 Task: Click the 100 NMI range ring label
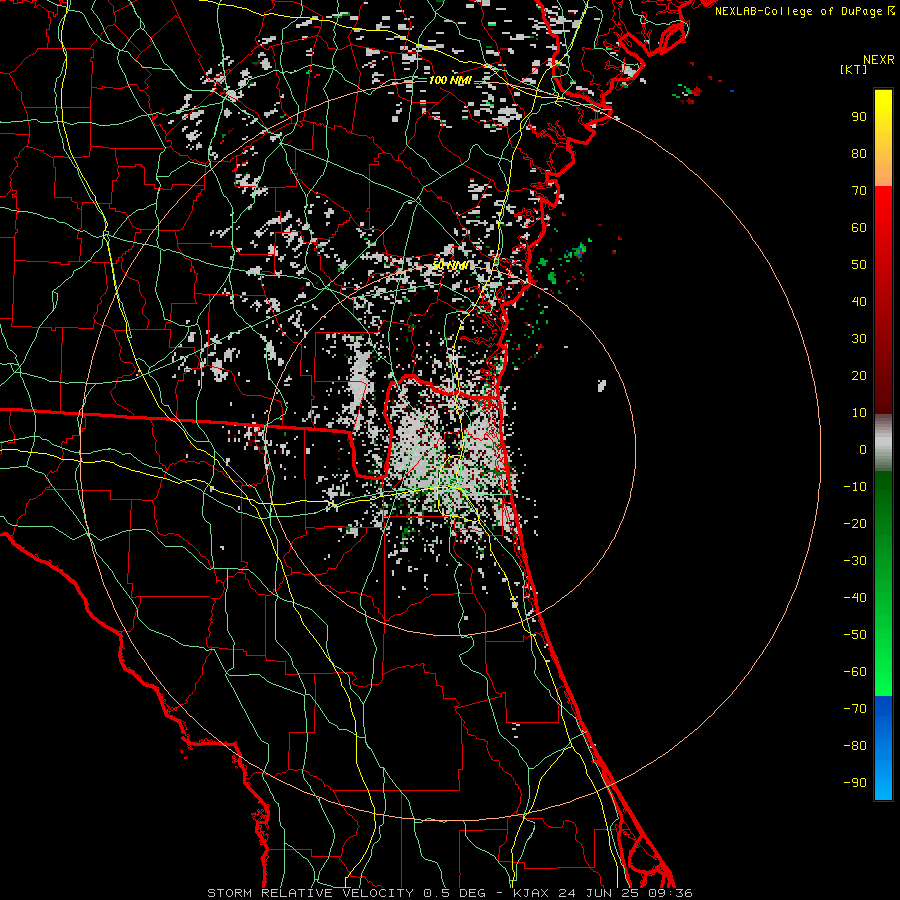tap(450, 80)
